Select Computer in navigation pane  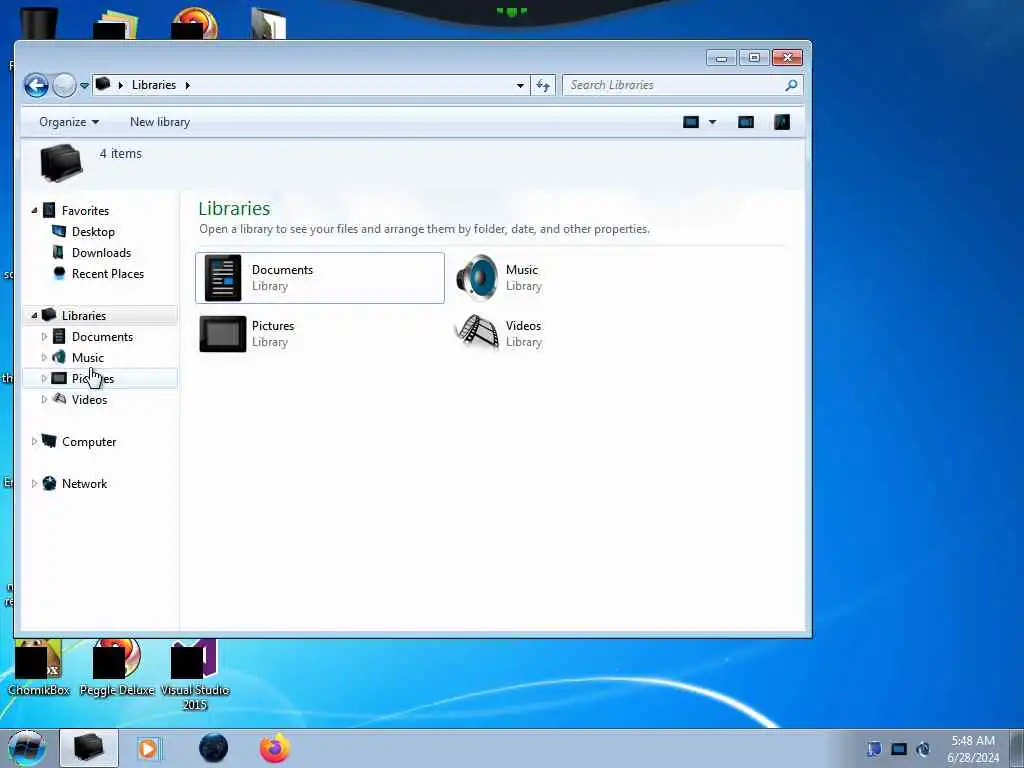[89, 442]
